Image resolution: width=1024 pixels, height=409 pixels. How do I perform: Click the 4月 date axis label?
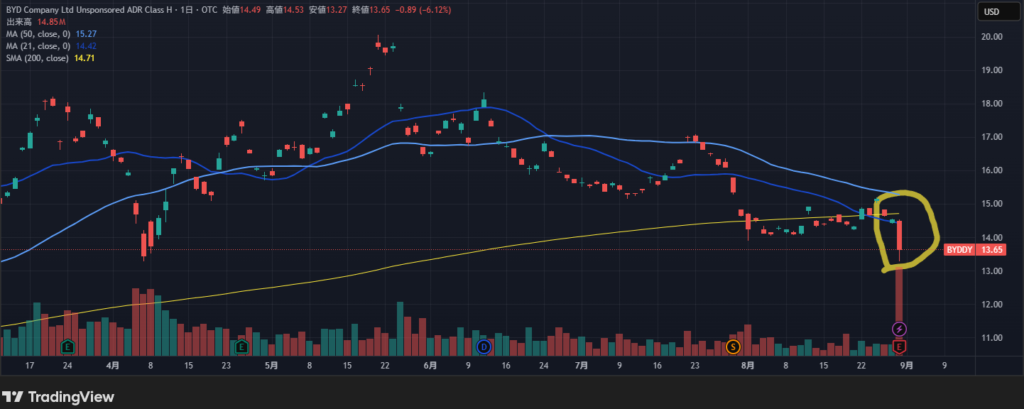pyautogui.click(x=113, y=366)
